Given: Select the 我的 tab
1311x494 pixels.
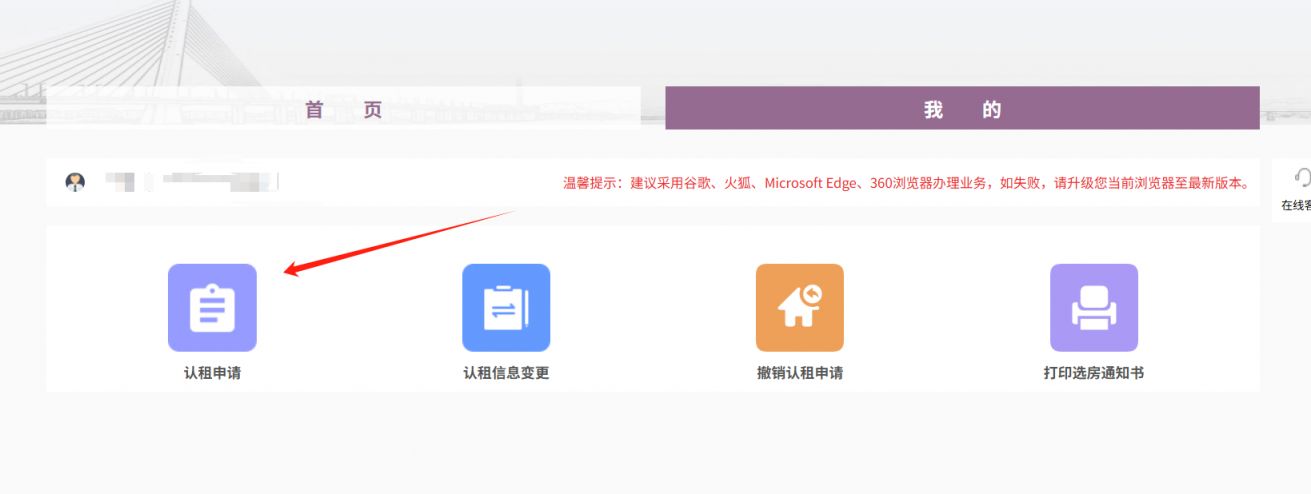Looking at the screenshot, I should tap(962, 108).
